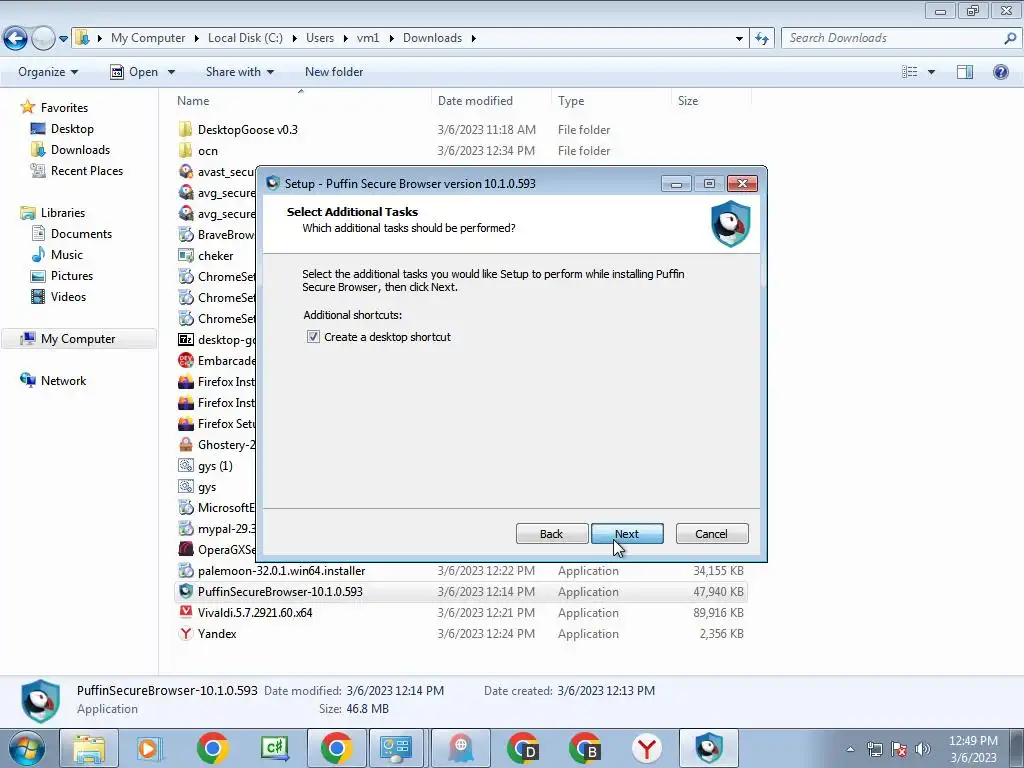Expand the address bar history dropdown

click(x=739, y=39)
